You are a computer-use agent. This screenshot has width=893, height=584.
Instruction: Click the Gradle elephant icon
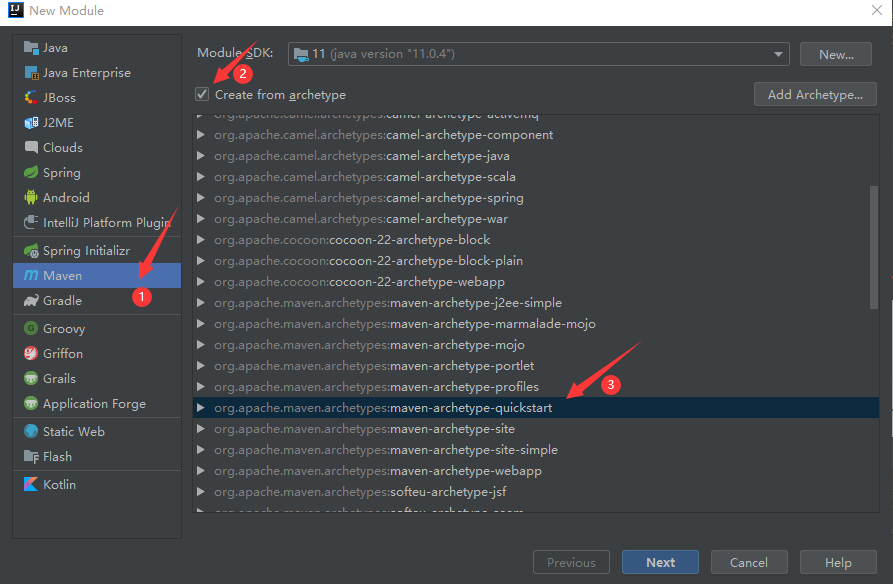[x=31, y=300]
